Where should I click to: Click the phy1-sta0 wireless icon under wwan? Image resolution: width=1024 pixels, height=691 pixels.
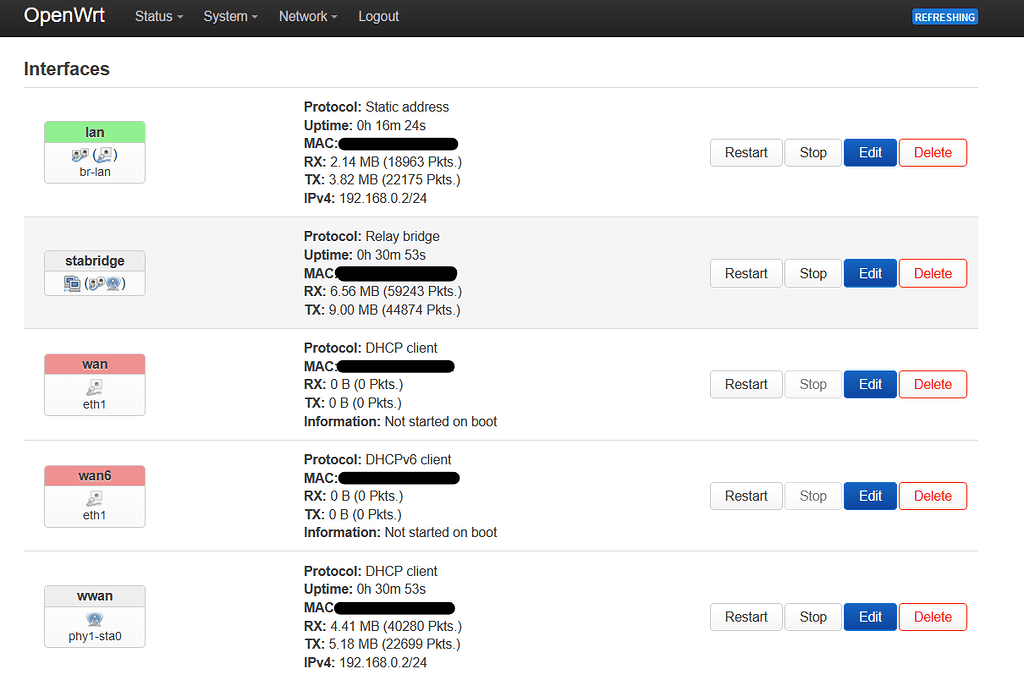(94, 619)
